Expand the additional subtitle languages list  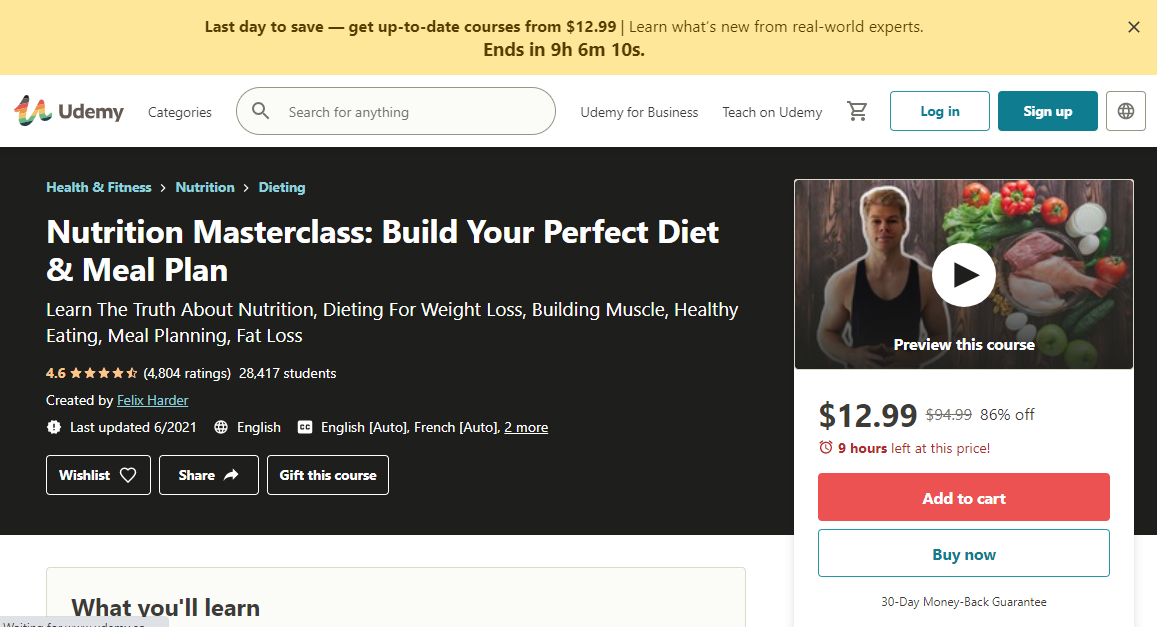tap(526, 427)
